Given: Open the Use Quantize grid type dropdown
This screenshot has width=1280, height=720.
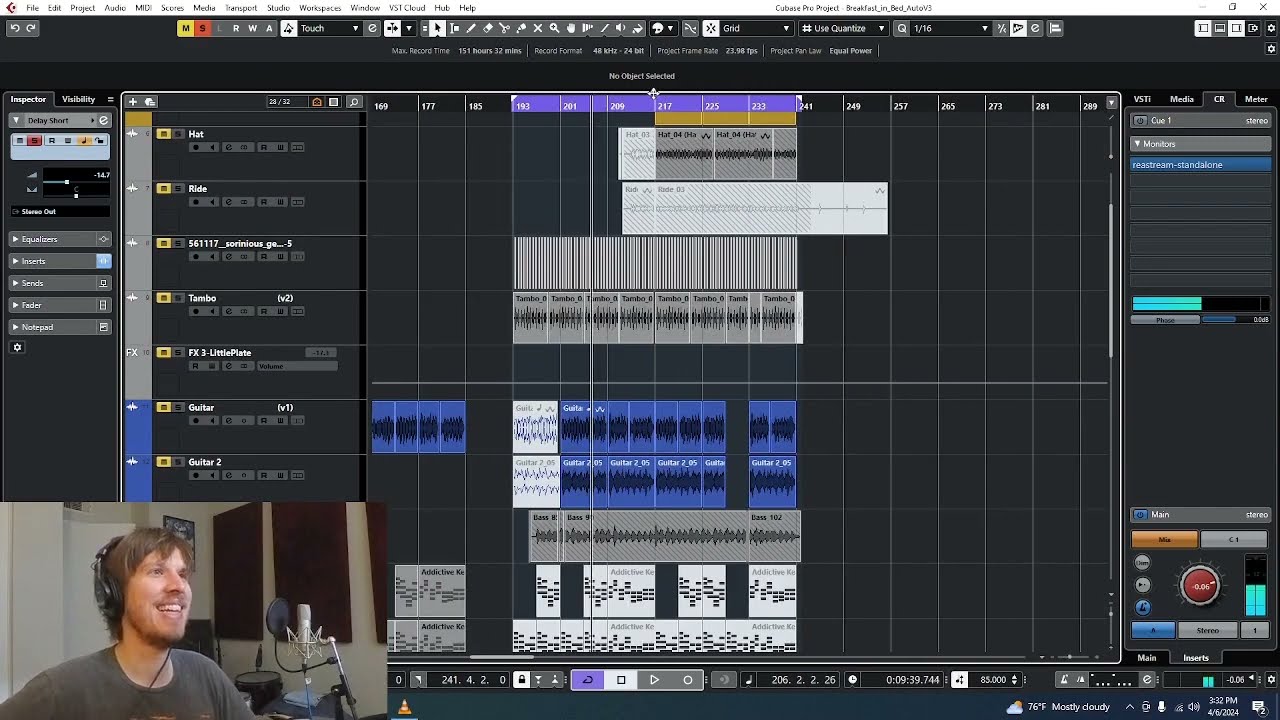Looking at the screenshot, I should point(842,28).
